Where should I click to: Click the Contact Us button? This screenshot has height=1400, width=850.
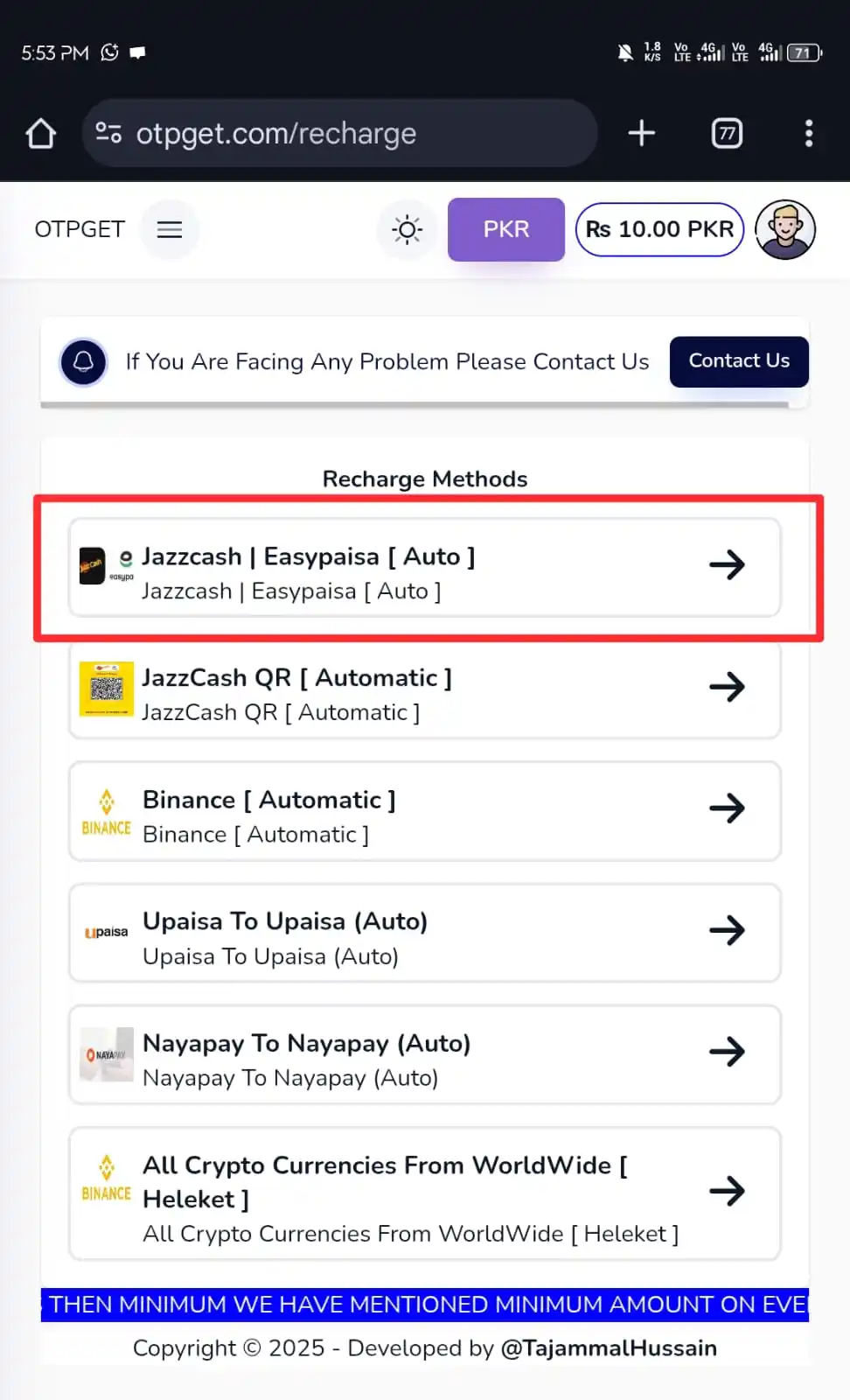pos(739,361)
